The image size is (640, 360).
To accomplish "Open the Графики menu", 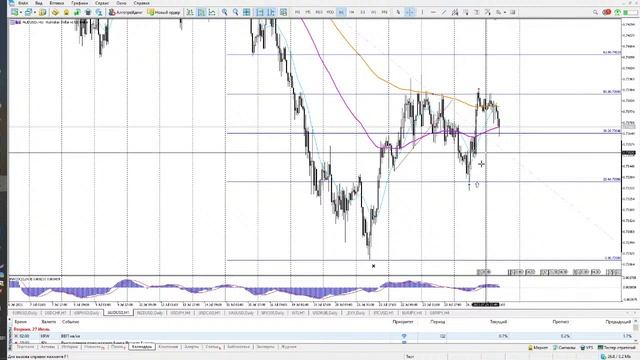I will coord(79,3).
